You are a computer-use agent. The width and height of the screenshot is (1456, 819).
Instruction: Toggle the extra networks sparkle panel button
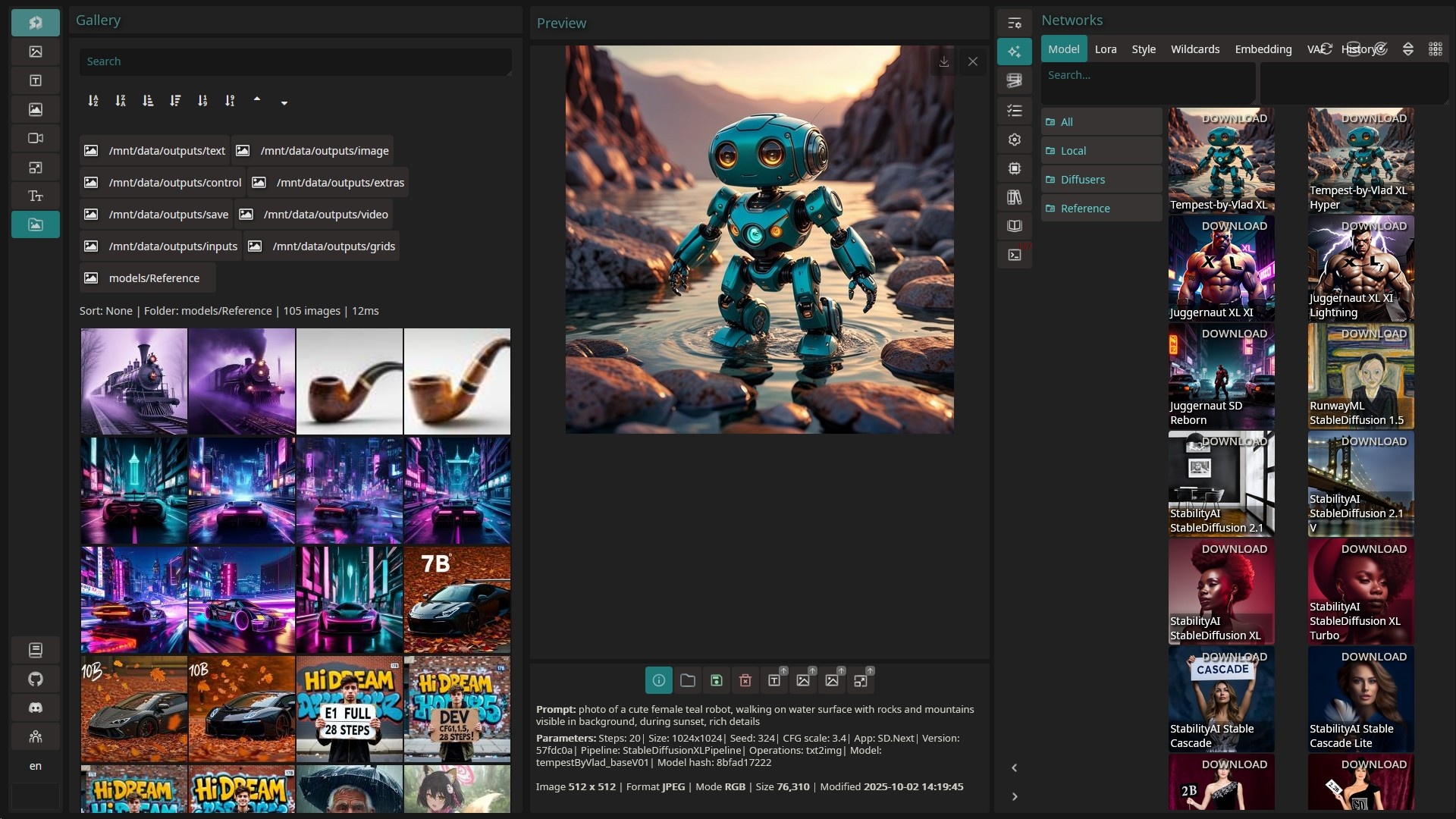pyautogui.click(x=1014, y=52)
